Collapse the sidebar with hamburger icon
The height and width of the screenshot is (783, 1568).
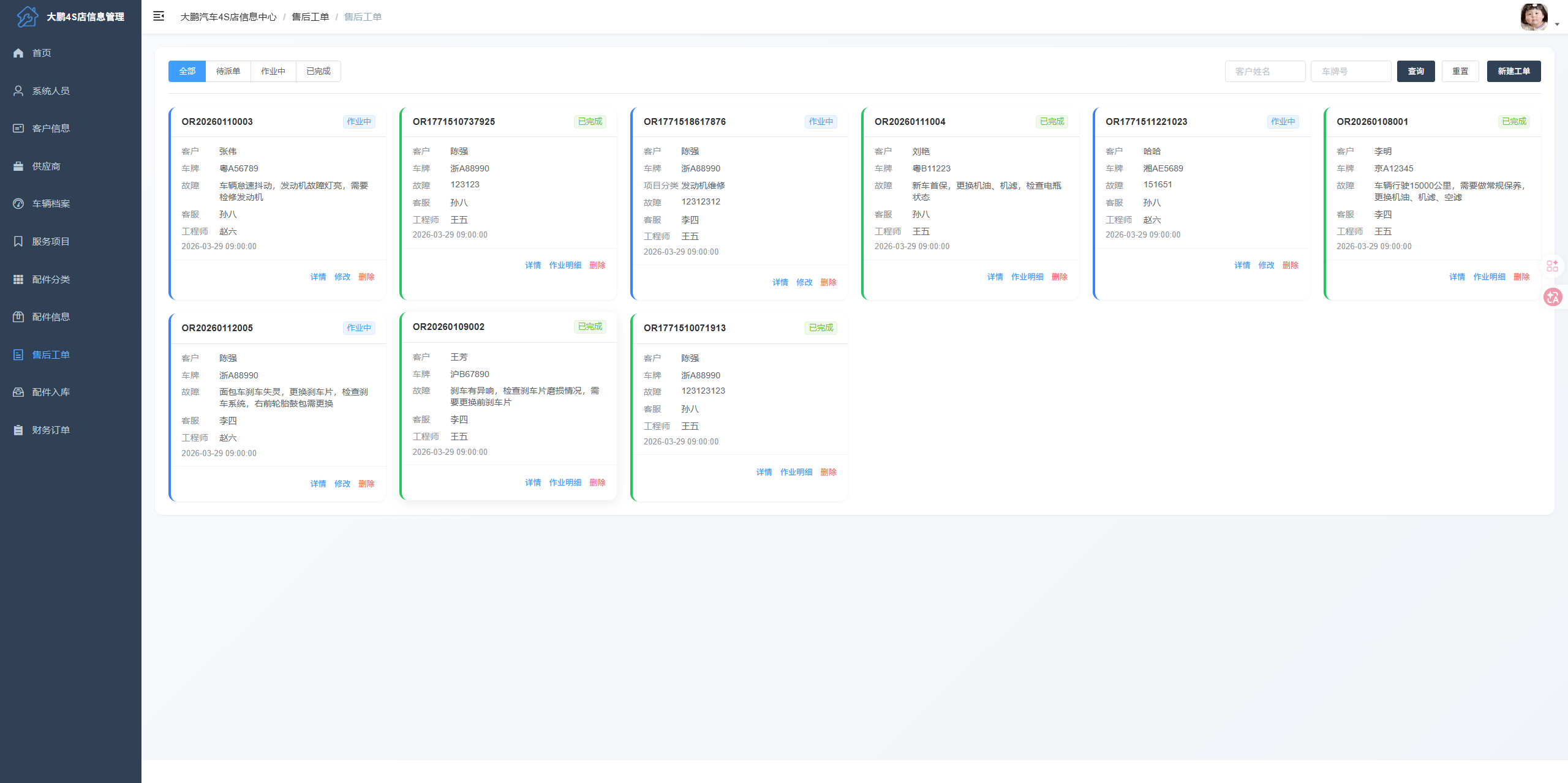pos(159,17)
